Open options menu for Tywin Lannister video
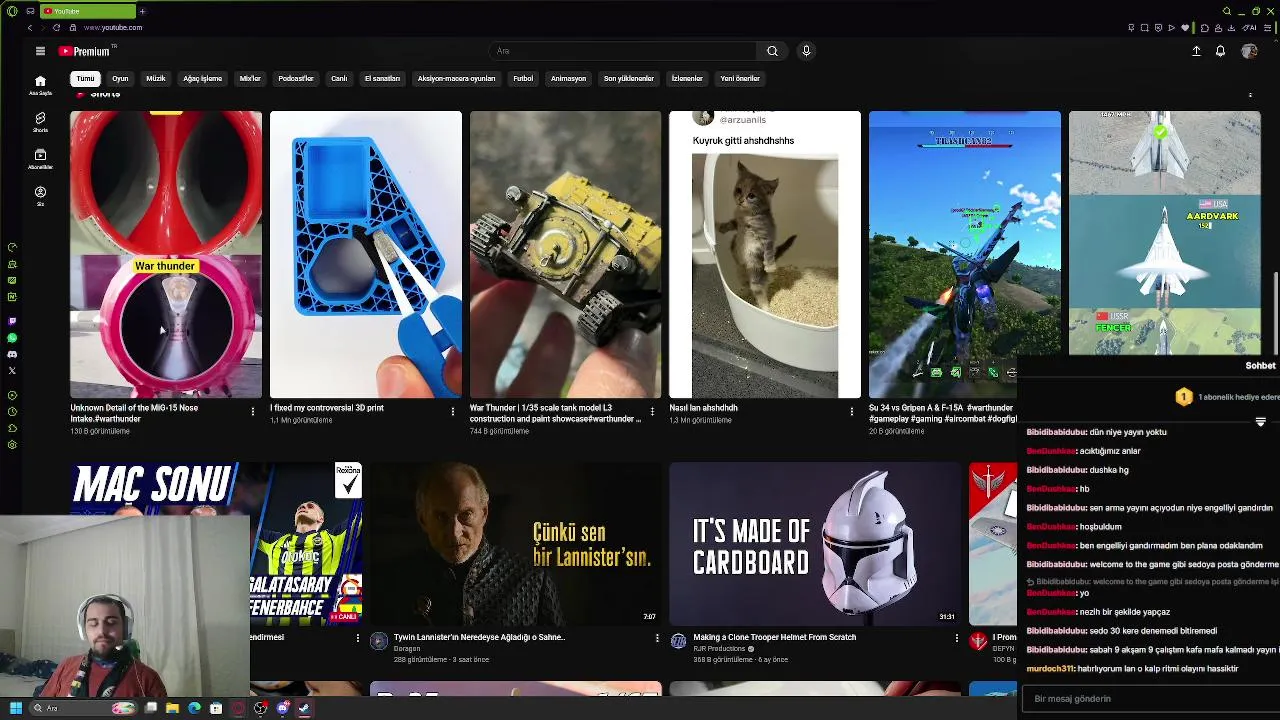Viewport: 1280px width, 720px height. click(657, 638)
